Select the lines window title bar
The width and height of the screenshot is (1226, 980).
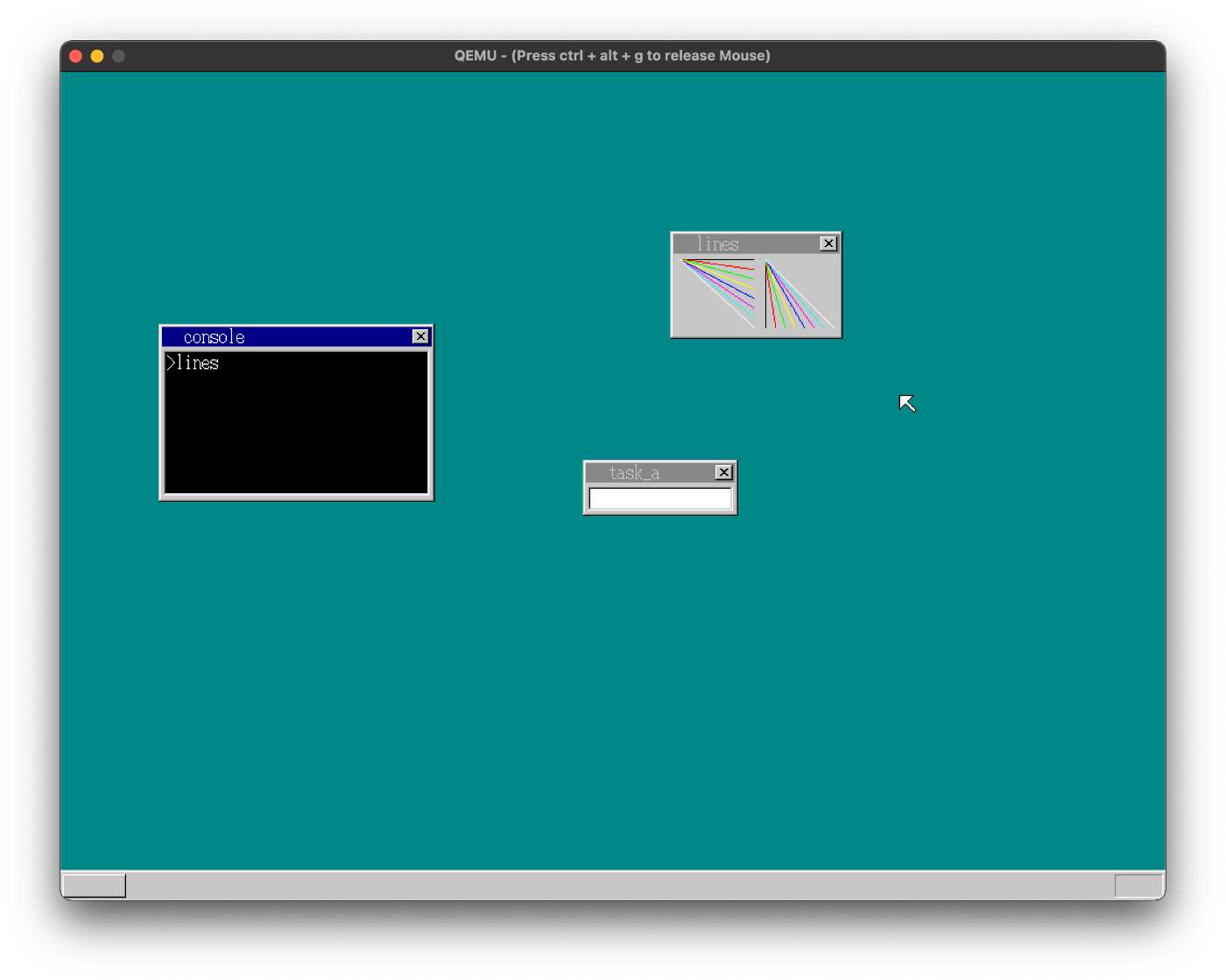pos(756,244)
